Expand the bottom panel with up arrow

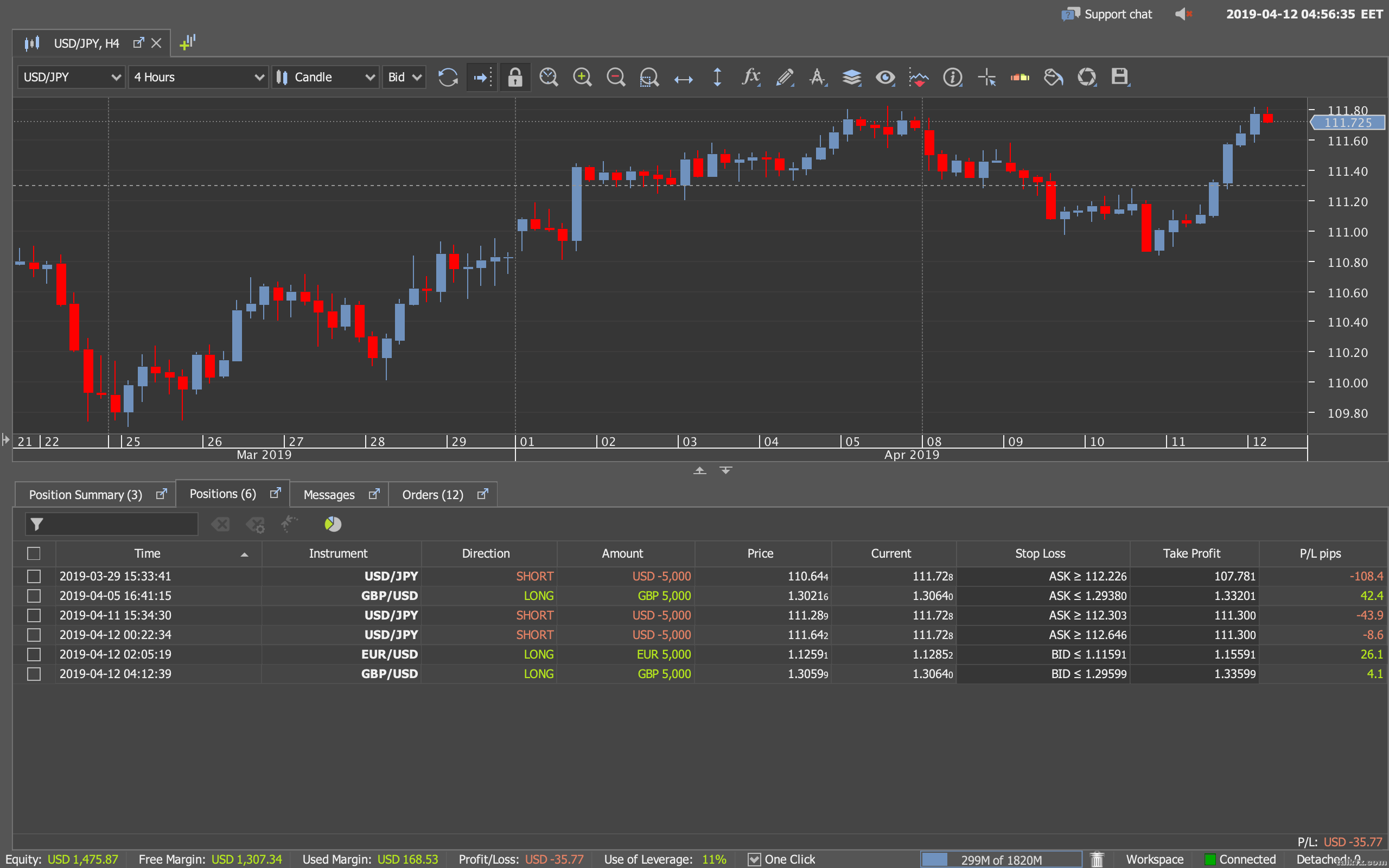point(700,470)
